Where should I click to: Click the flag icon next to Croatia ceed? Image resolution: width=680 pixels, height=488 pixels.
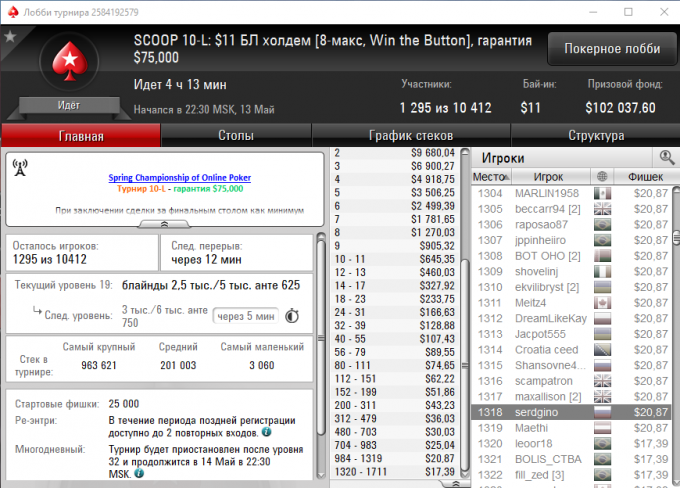[602, 350]
